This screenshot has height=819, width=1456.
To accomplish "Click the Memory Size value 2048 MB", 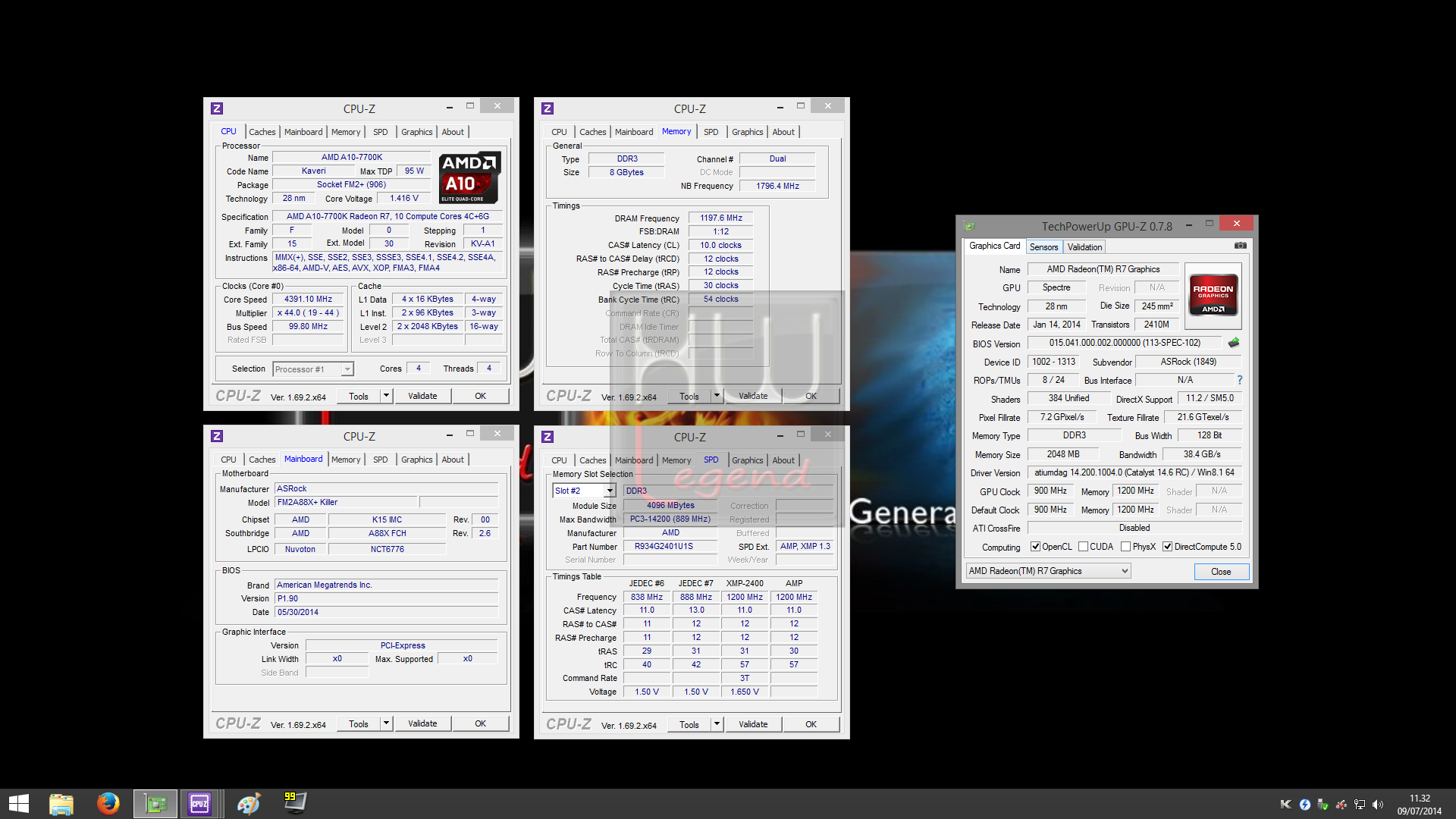I will (1063, 454).
